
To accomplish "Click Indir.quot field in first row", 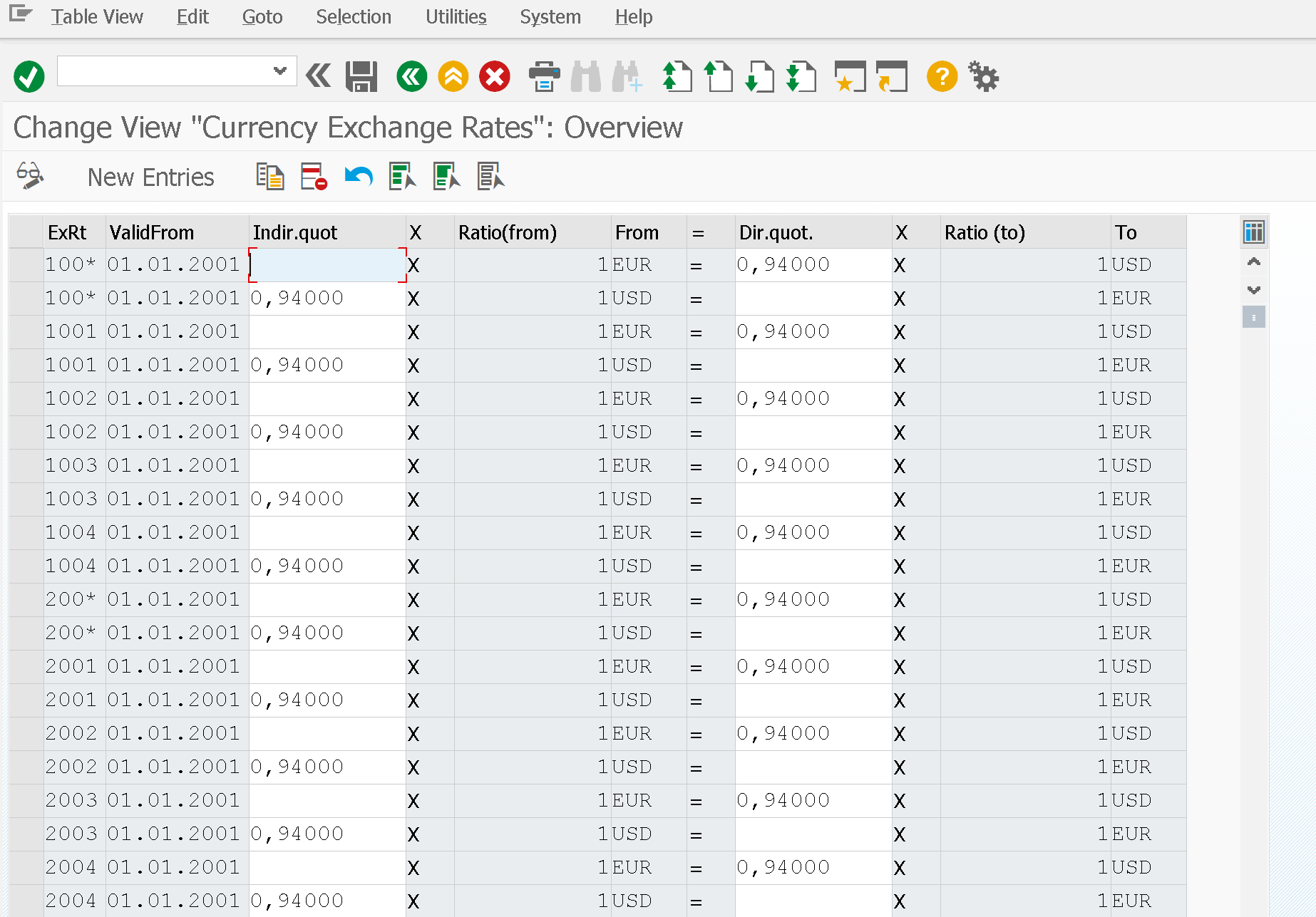I will 327,265.
